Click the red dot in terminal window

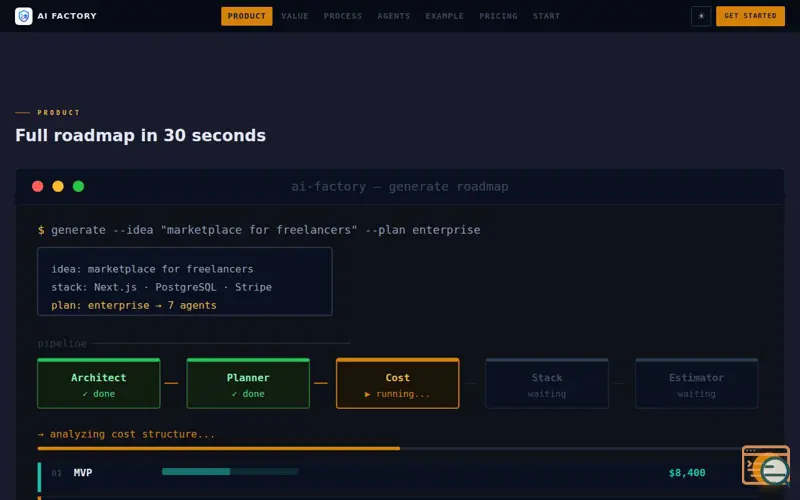pos(37,186)
